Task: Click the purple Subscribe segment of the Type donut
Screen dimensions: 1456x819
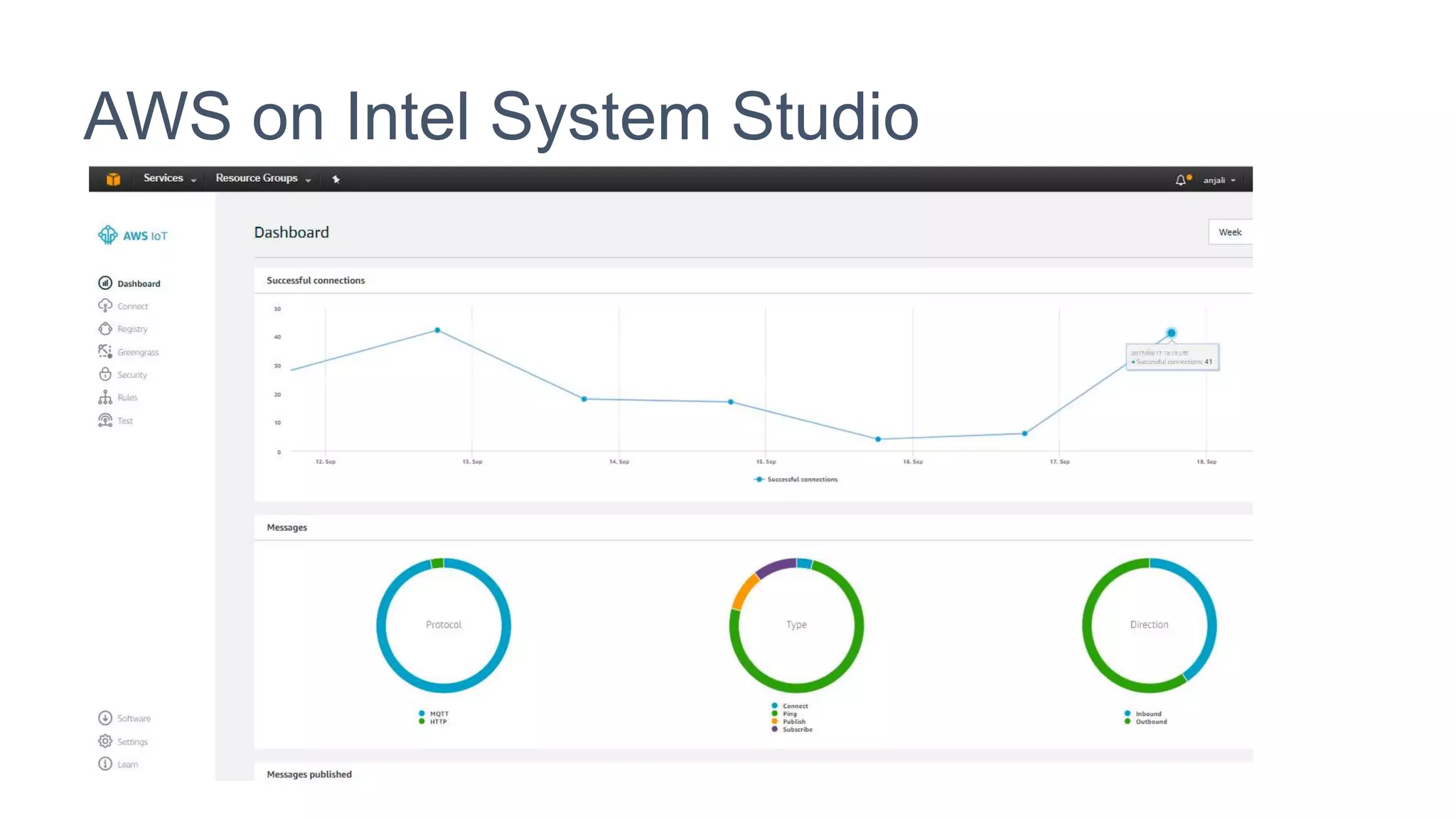Action: point(775,567)
